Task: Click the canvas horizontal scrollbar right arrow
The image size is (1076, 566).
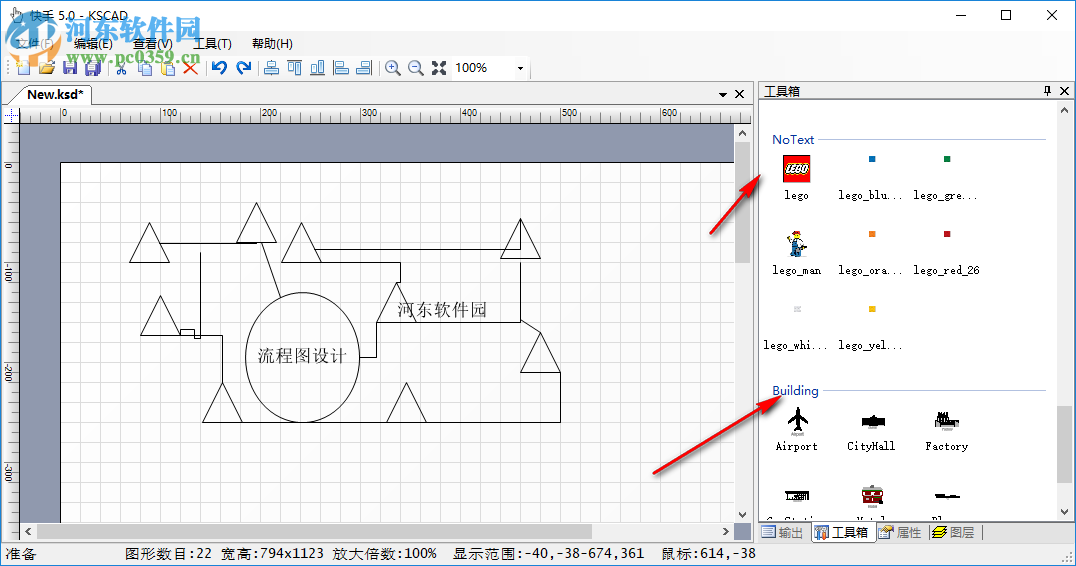Action: [726, 532]
